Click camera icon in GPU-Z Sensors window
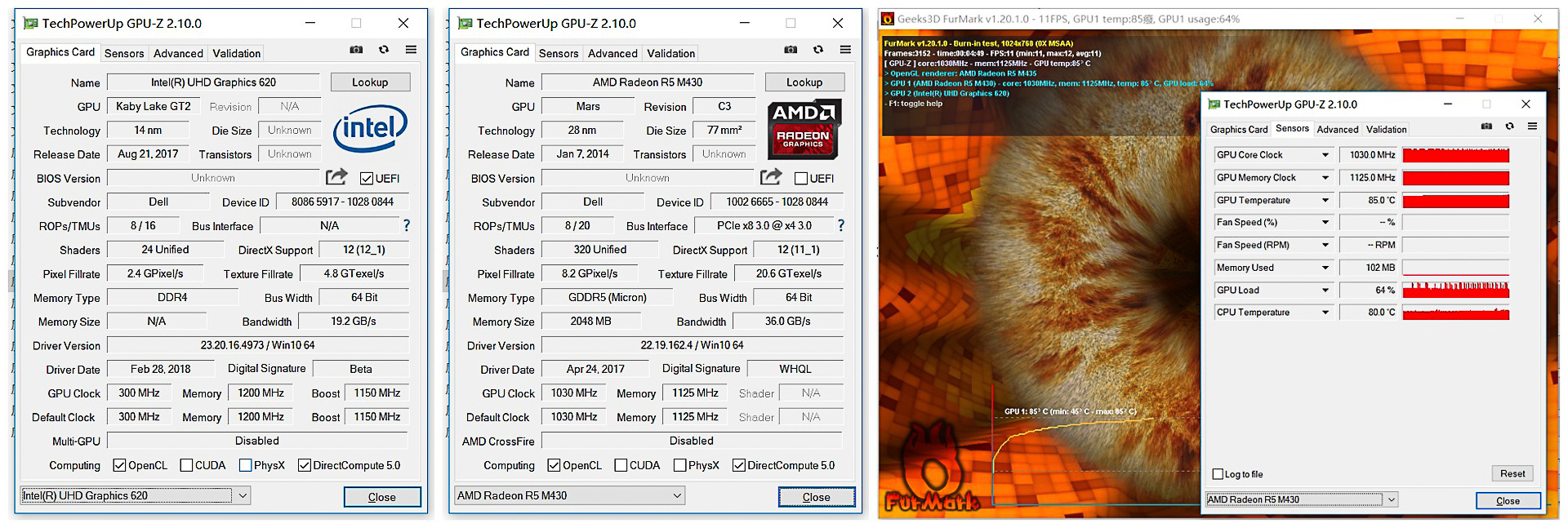This screenshot has width=1568, height=528. point(1486,126)
